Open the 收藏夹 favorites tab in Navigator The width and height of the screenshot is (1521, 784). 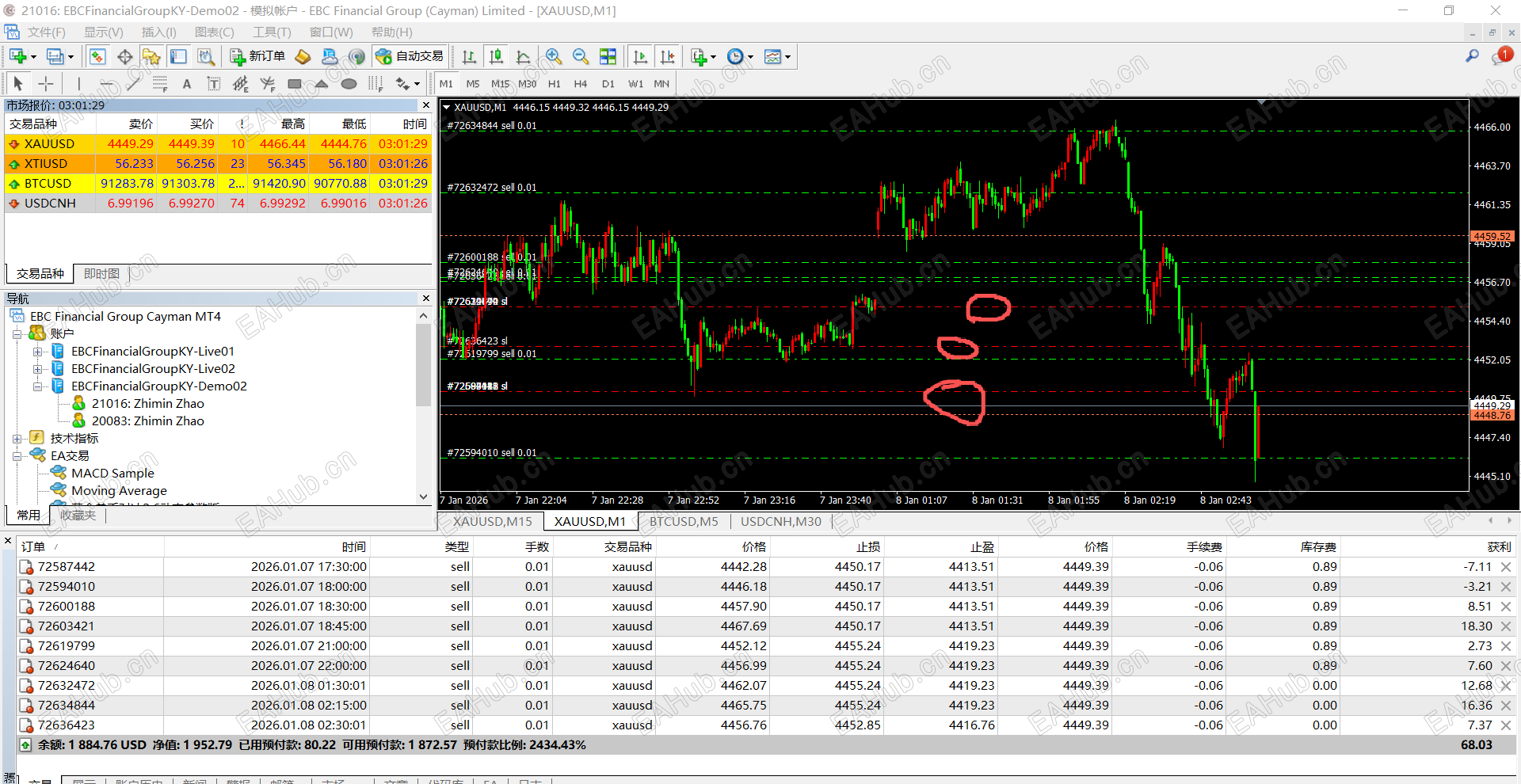(x=78, y=516)
